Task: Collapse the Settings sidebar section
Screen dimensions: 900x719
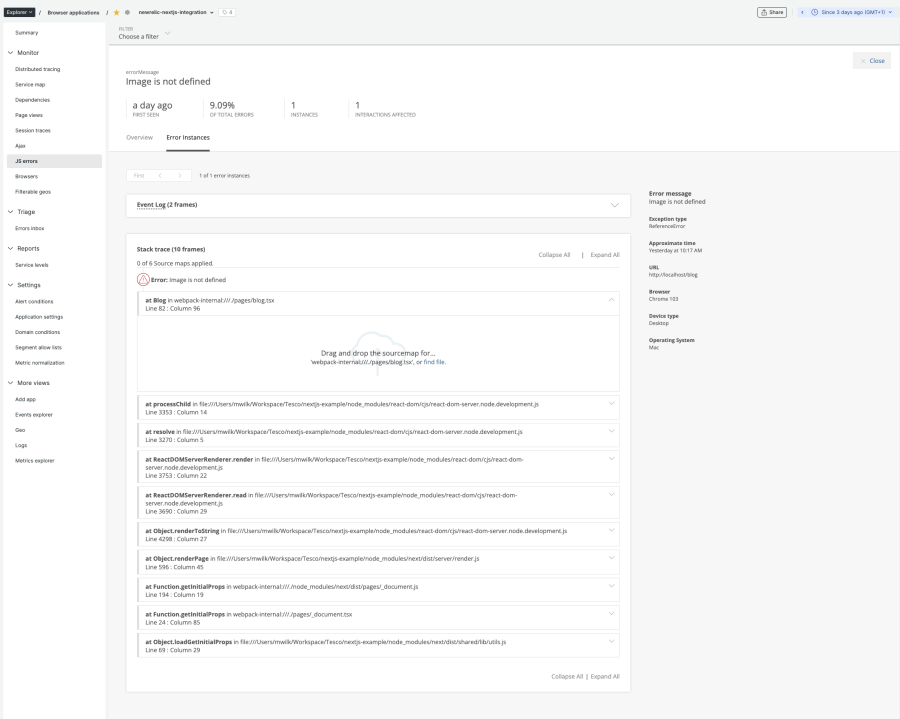Action: (10, 285)
